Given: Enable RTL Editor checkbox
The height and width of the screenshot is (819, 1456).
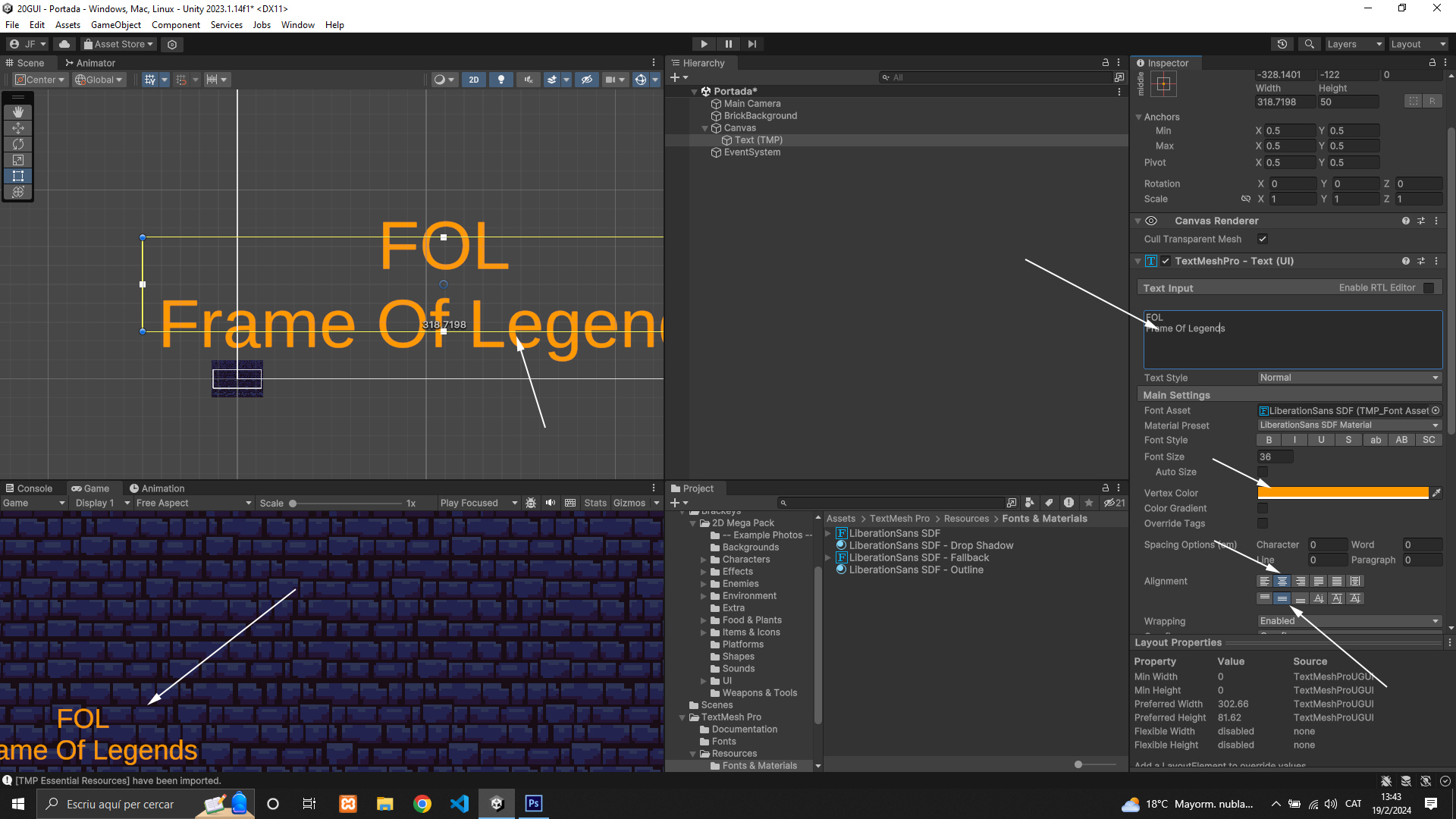Looking at the screenshot, I should (x=1429, y=288).
